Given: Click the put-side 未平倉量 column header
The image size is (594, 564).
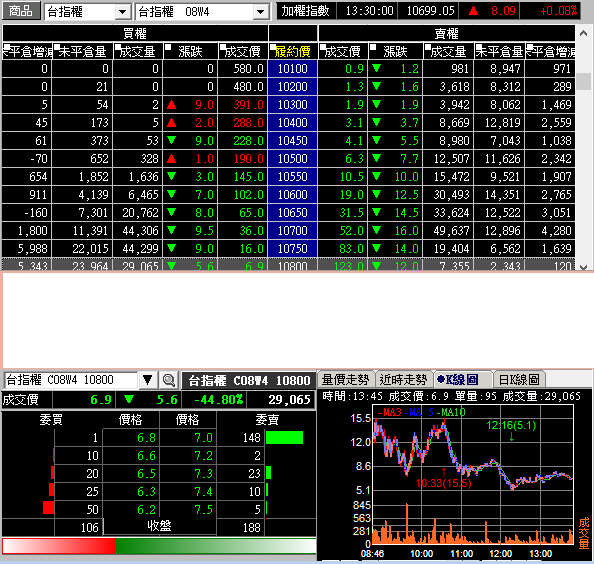Looking at the screenshot, I should [x=500, y=51].
